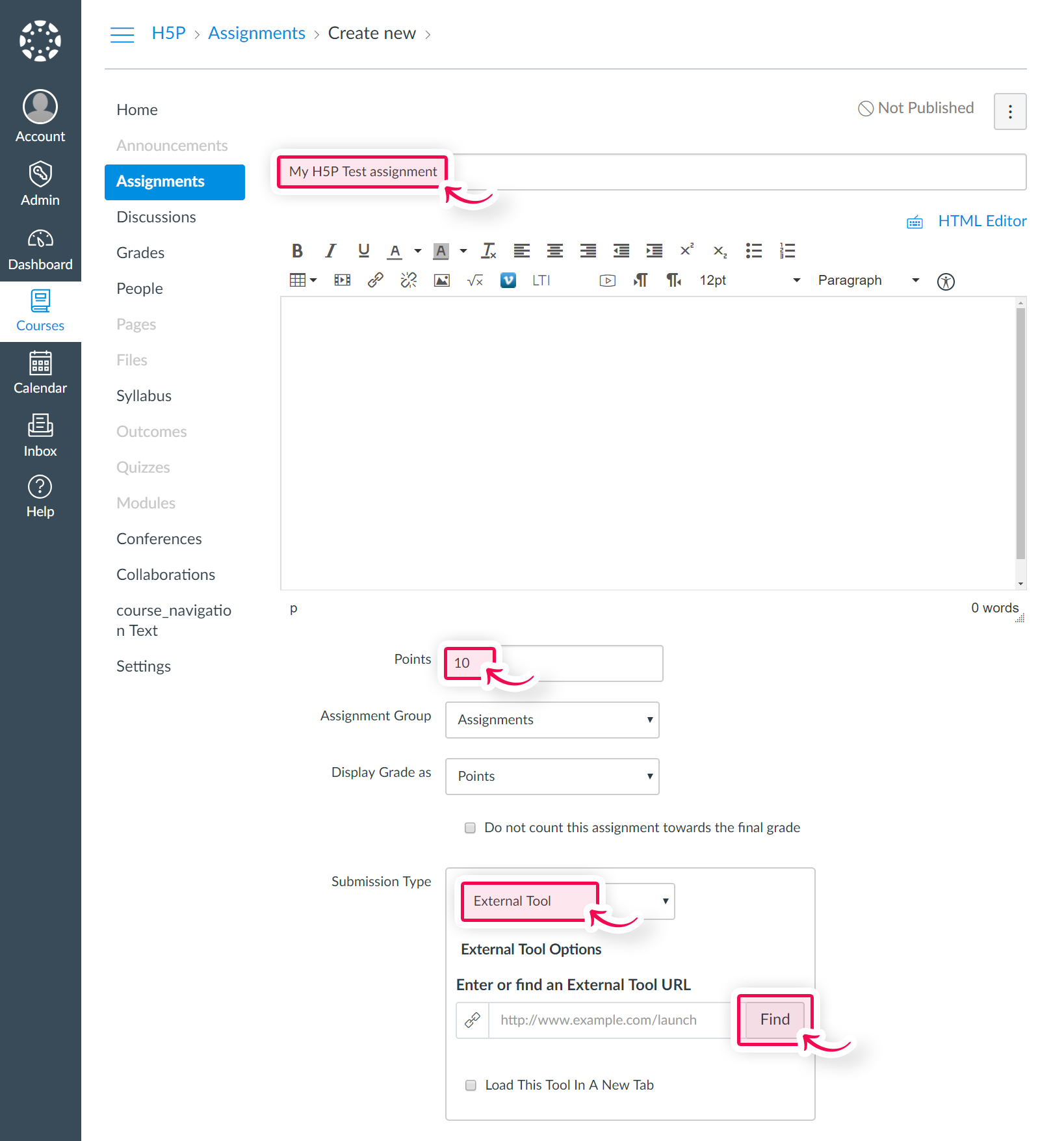Check 'Do not count this assignment' checkbox
1064x1141 pixels.
point(470,828)
